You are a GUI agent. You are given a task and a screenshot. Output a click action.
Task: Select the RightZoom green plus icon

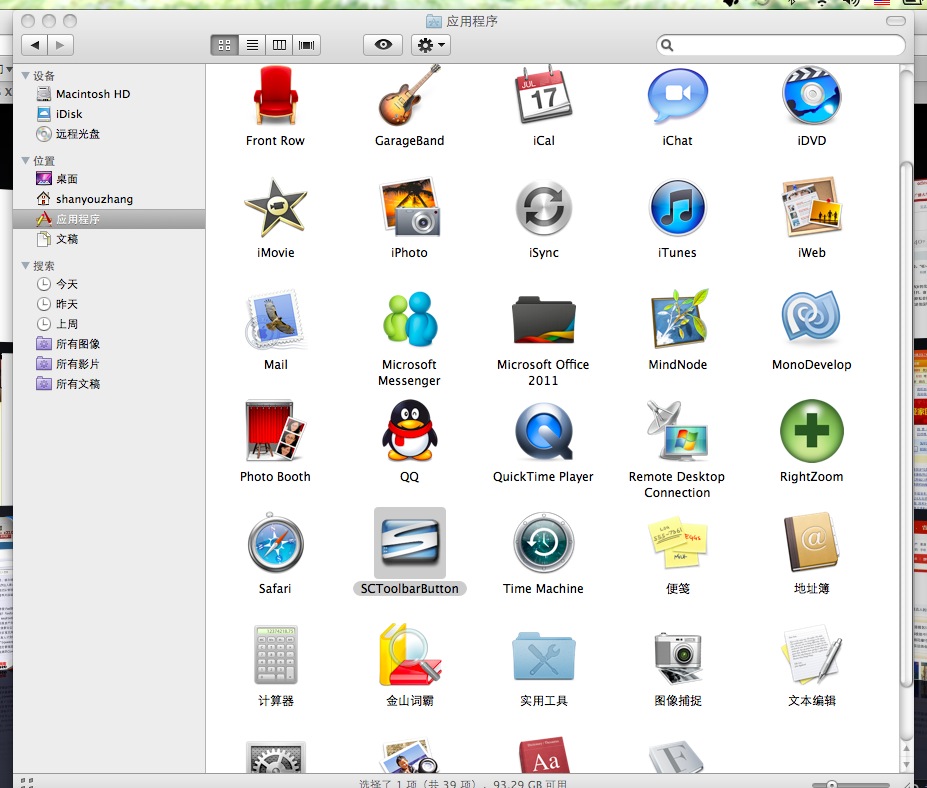click(812, 431)
